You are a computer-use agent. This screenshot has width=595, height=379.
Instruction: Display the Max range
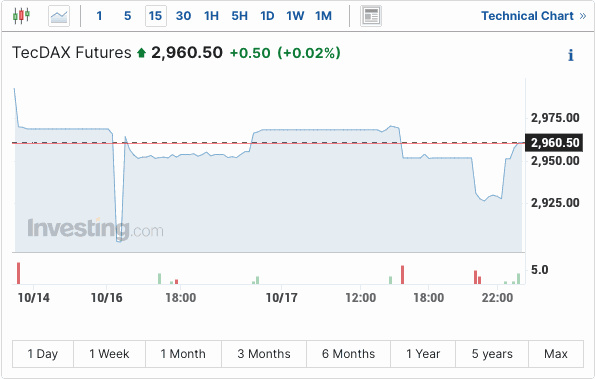point(556,354)
